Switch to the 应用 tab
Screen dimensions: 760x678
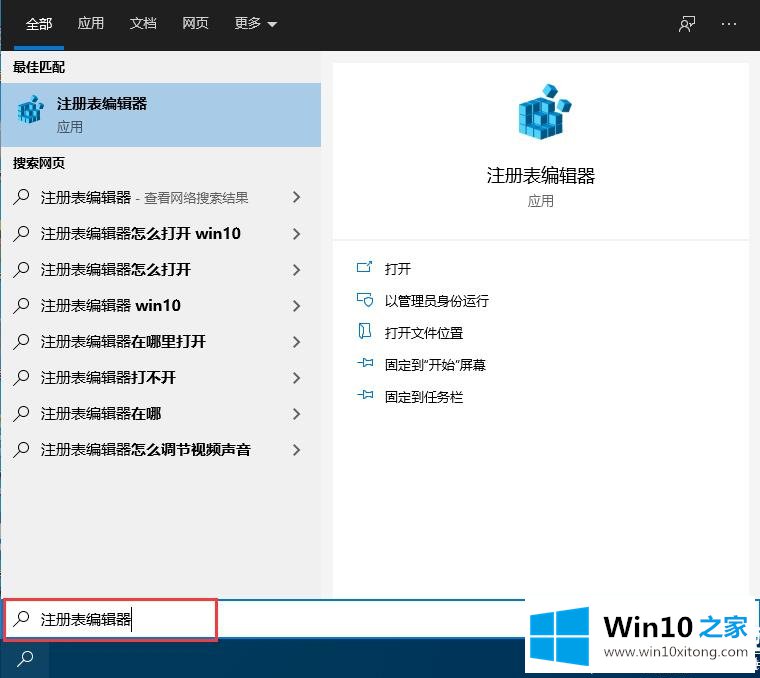point(91,24)
